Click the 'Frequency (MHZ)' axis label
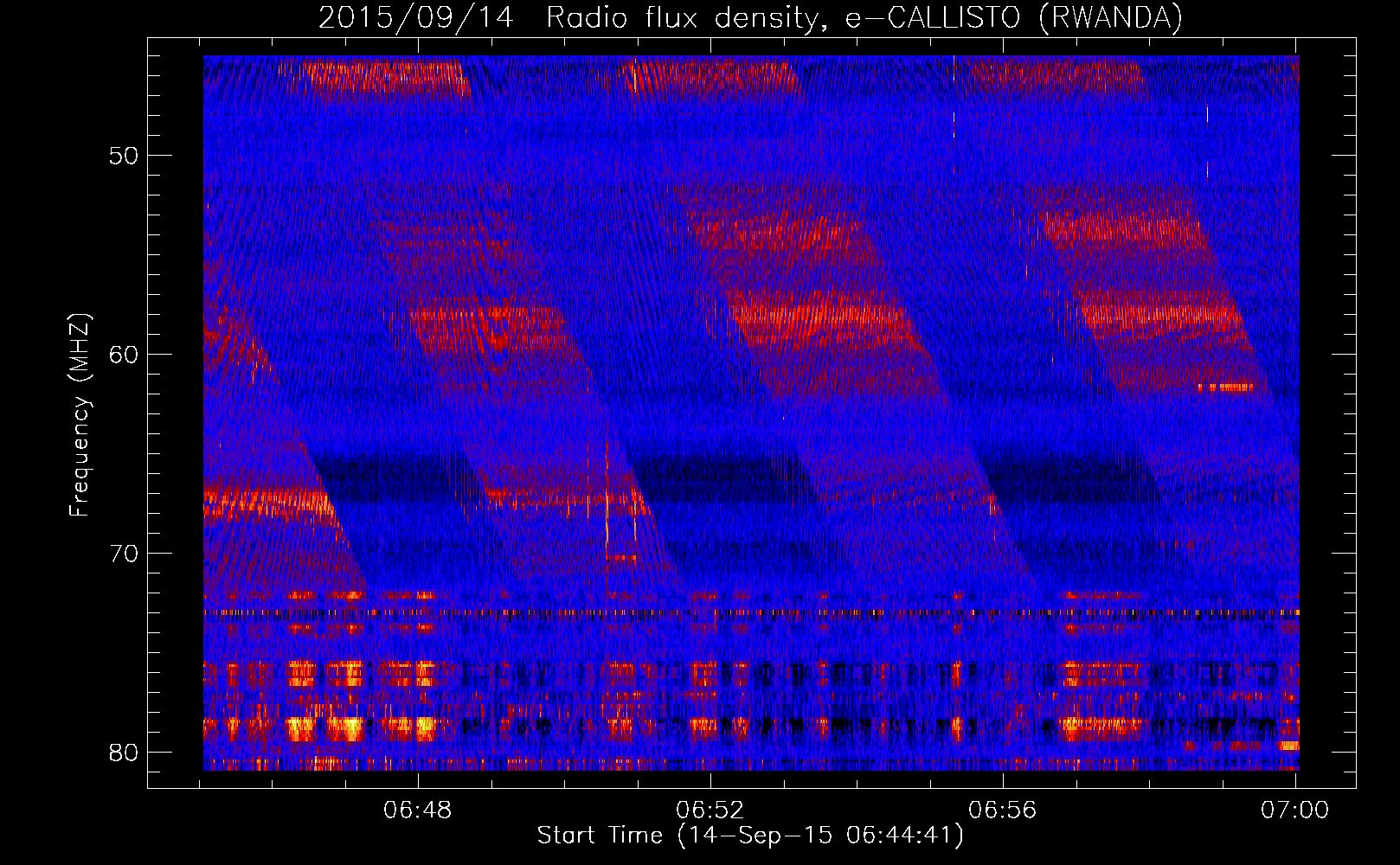 (x=80, y=415)
